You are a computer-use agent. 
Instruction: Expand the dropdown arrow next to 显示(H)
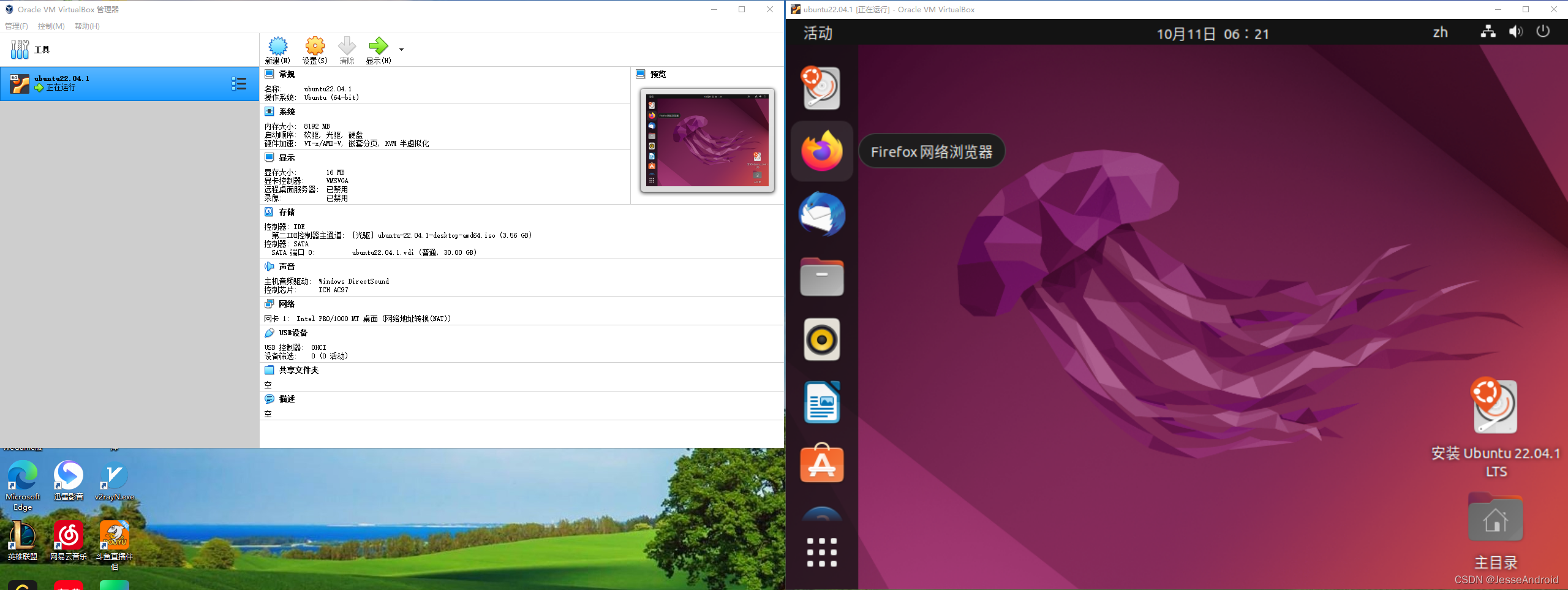coord(401,50)
